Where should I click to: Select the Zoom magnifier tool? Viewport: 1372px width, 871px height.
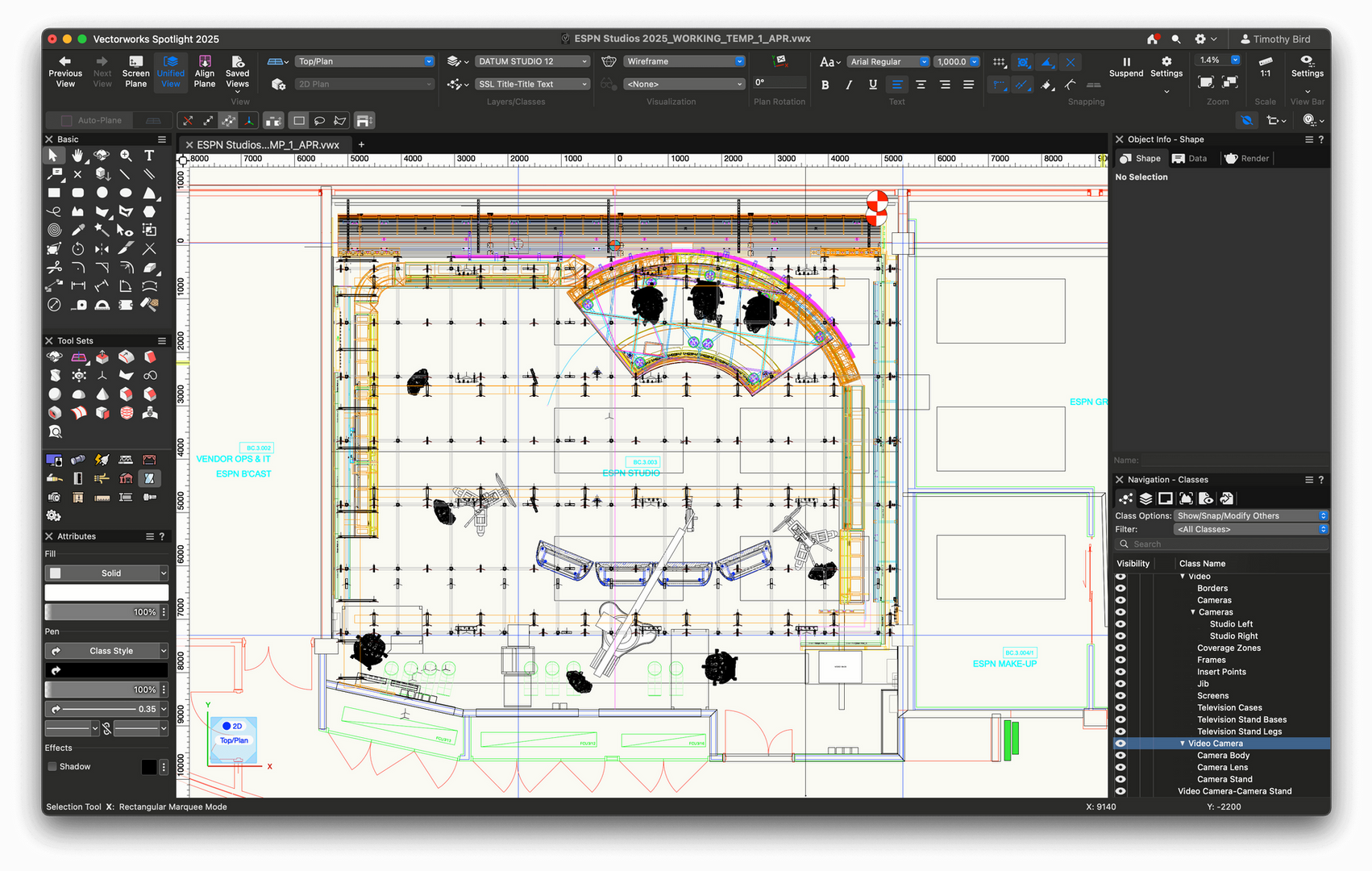point(126,155)
